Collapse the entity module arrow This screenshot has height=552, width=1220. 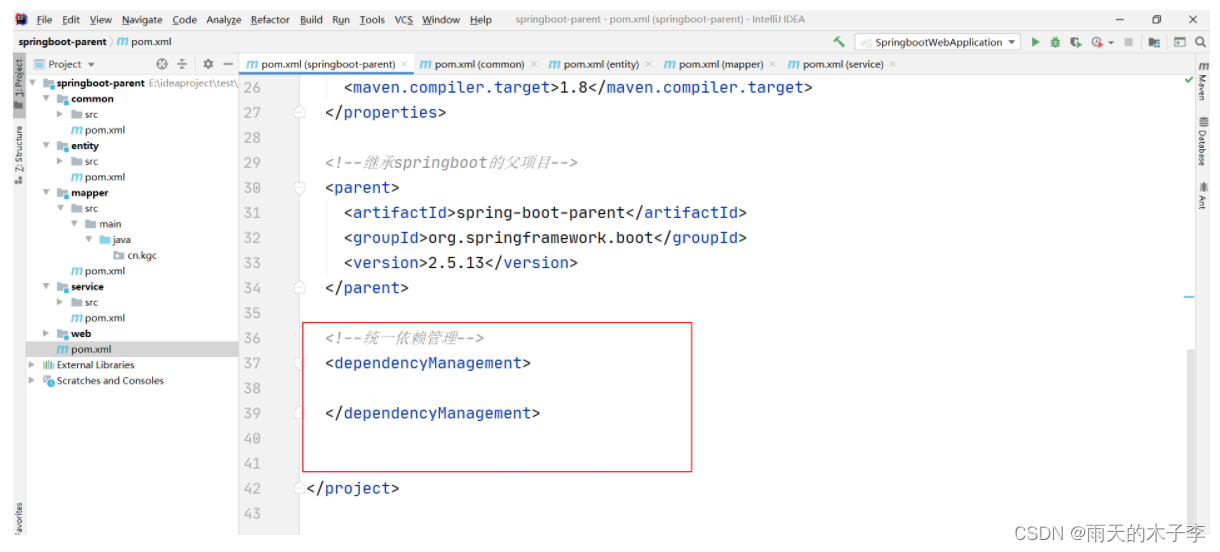(46, 146)
